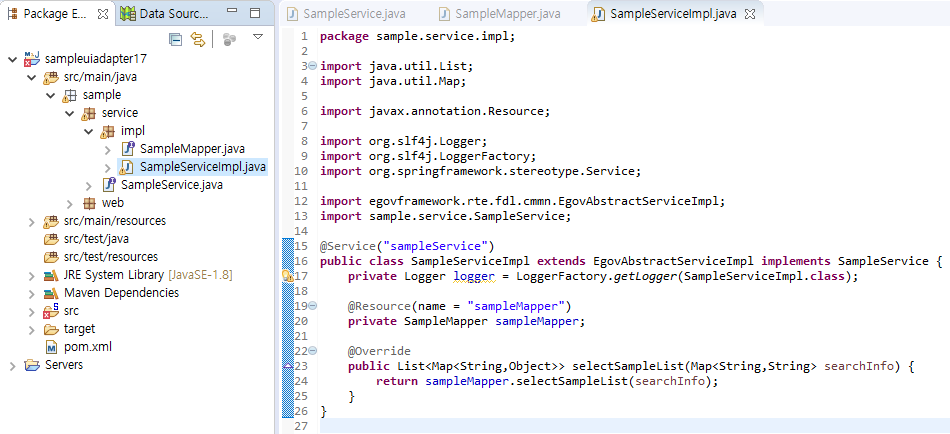This screenshot has height=434, width=950.
Task: Select the pom.xml file icon
Action: 52,347
